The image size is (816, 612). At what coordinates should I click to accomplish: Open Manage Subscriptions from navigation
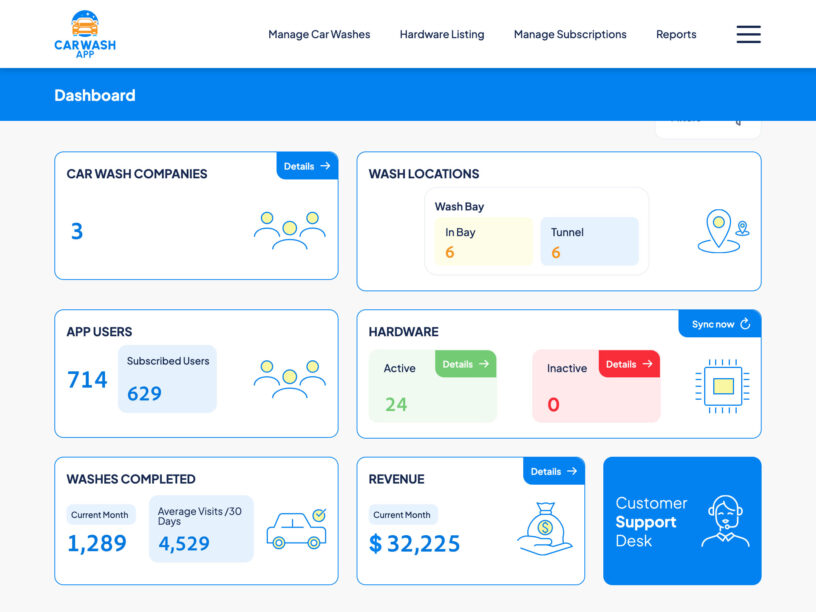point(570,34)
